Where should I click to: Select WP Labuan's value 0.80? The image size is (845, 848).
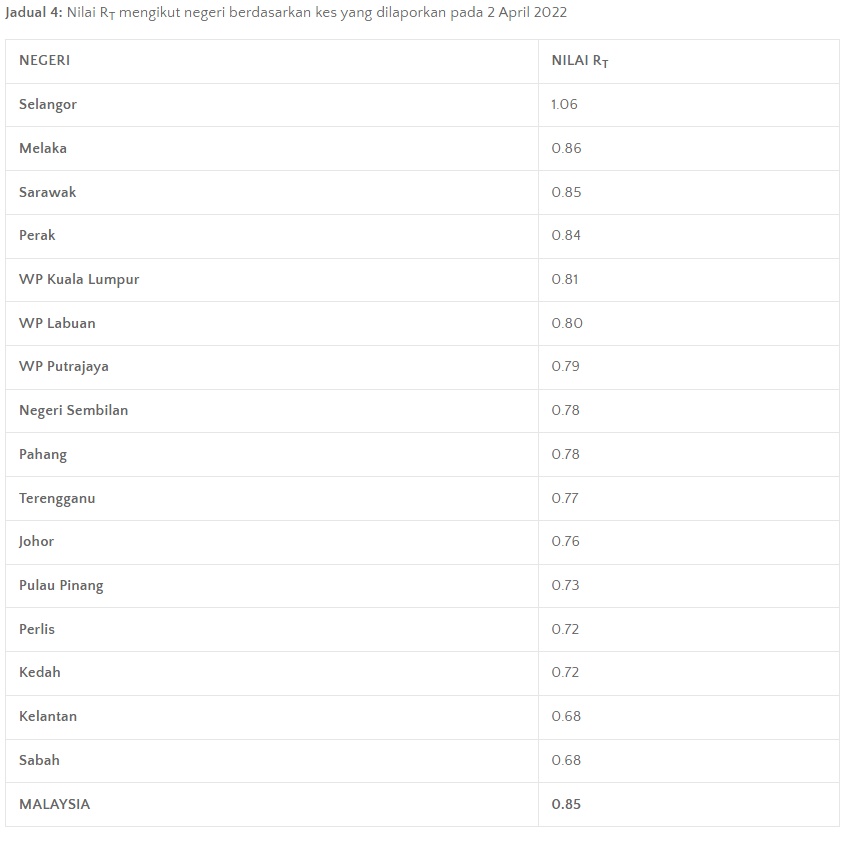[567, 323]
